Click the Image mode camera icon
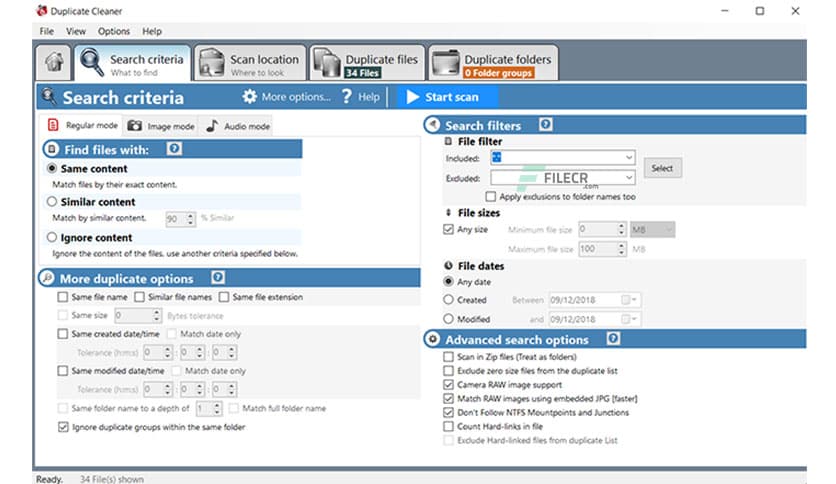Viewport: 836px width, 484px height. (134, 126)
